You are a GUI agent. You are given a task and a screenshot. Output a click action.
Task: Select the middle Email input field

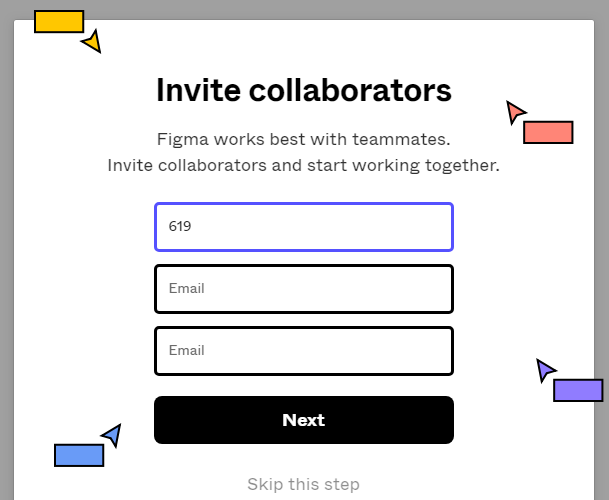click(x=303, y=289)
